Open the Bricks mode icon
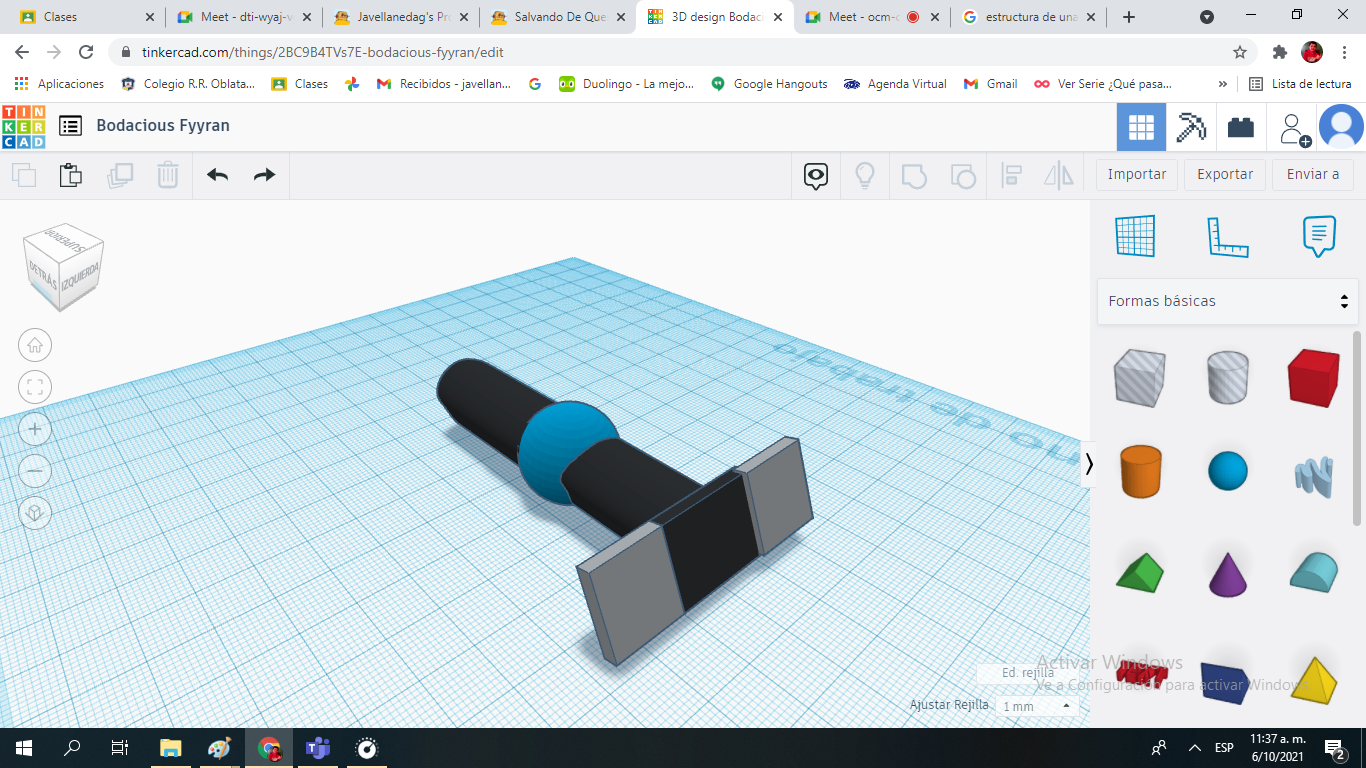This screenshot has width=1366, height=768. tap(1241, 127)
